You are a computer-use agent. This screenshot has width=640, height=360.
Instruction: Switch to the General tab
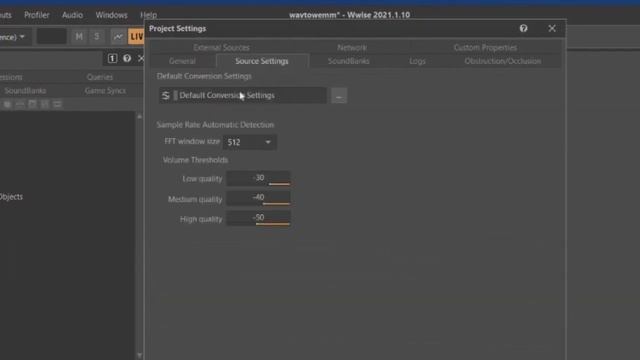tap(182, 61)
